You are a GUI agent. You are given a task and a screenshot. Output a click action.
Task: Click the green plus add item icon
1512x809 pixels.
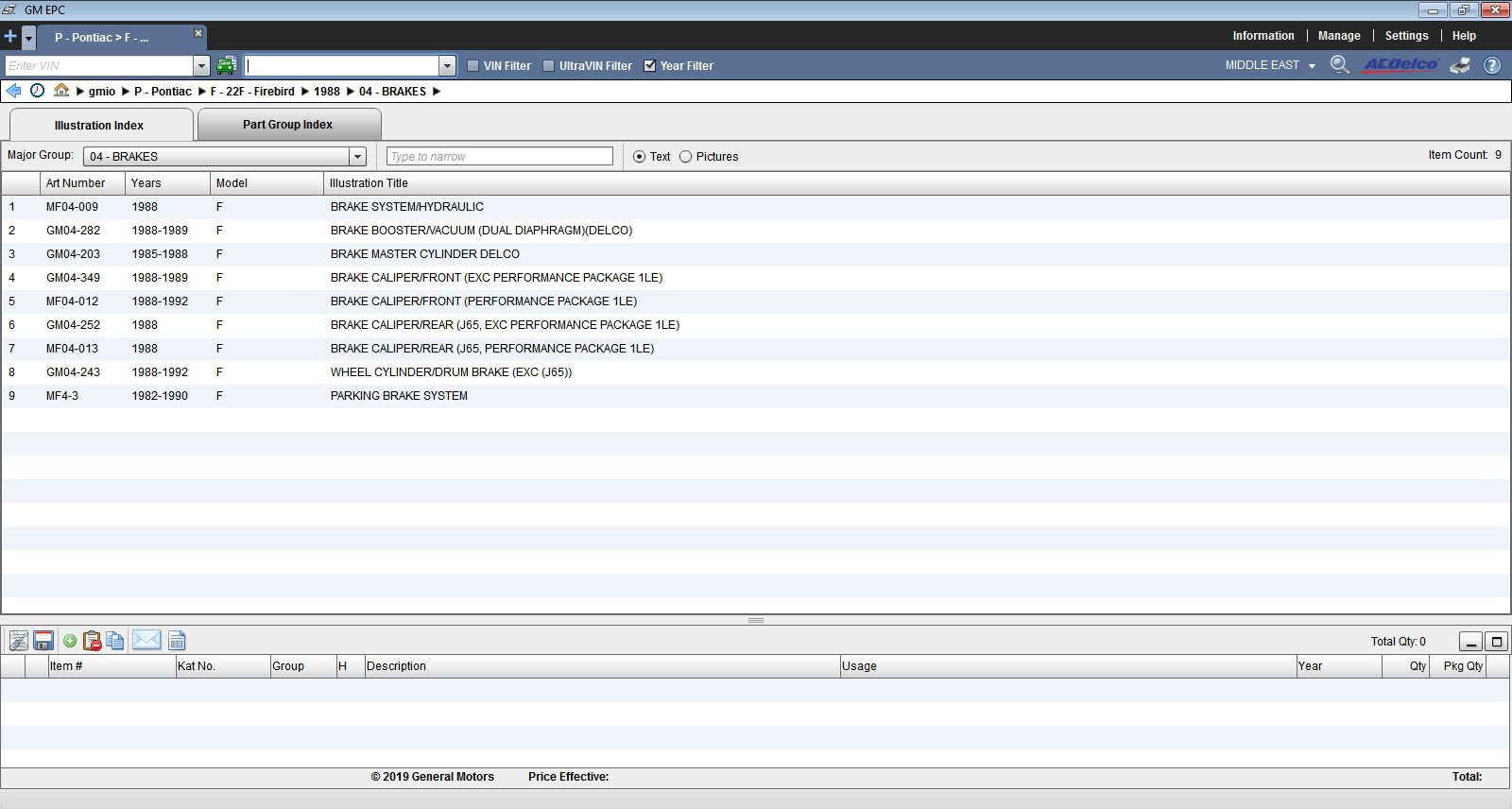(70, 641)
